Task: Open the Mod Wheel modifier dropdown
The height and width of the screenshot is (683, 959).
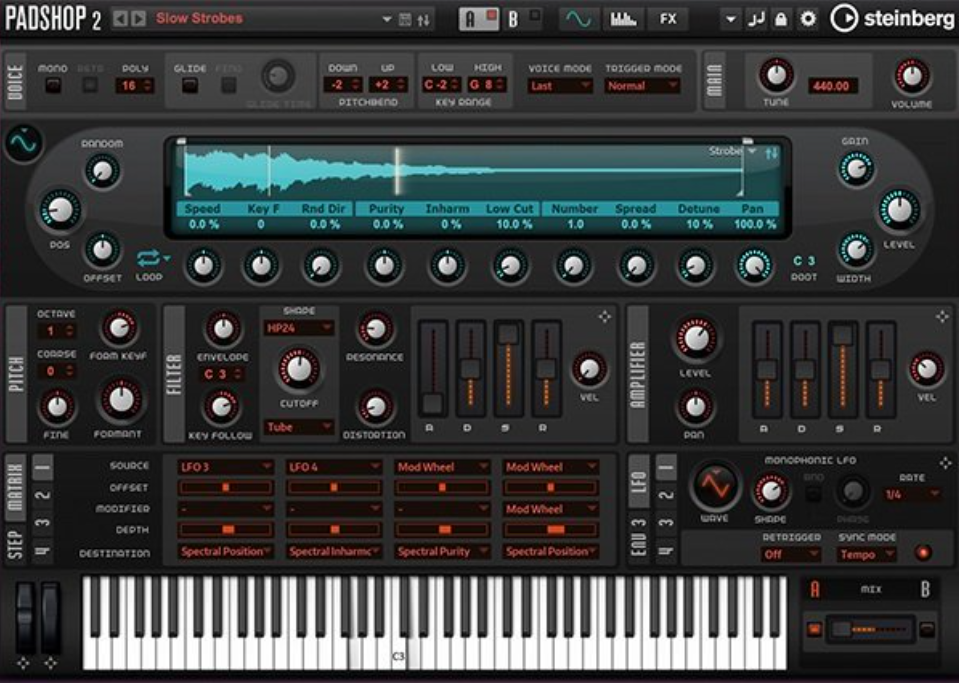Action: (550, 509)
